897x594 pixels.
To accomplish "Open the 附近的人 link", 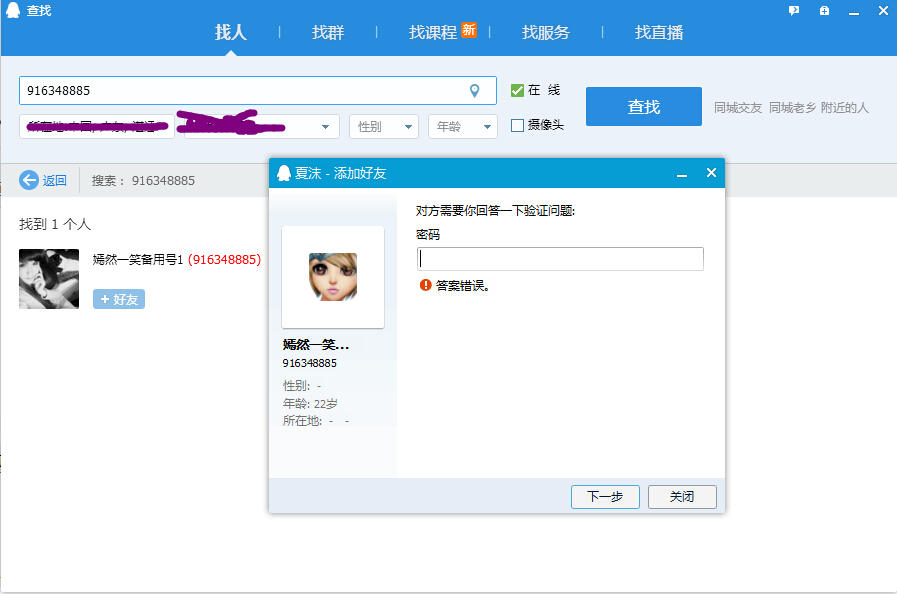I will click(844, 108).
